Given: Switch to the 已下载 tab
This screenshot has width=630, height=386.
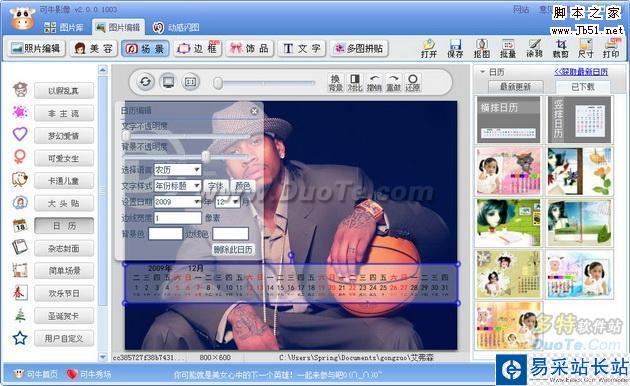Looking at the screenshot, I should (x=583, y=86).
